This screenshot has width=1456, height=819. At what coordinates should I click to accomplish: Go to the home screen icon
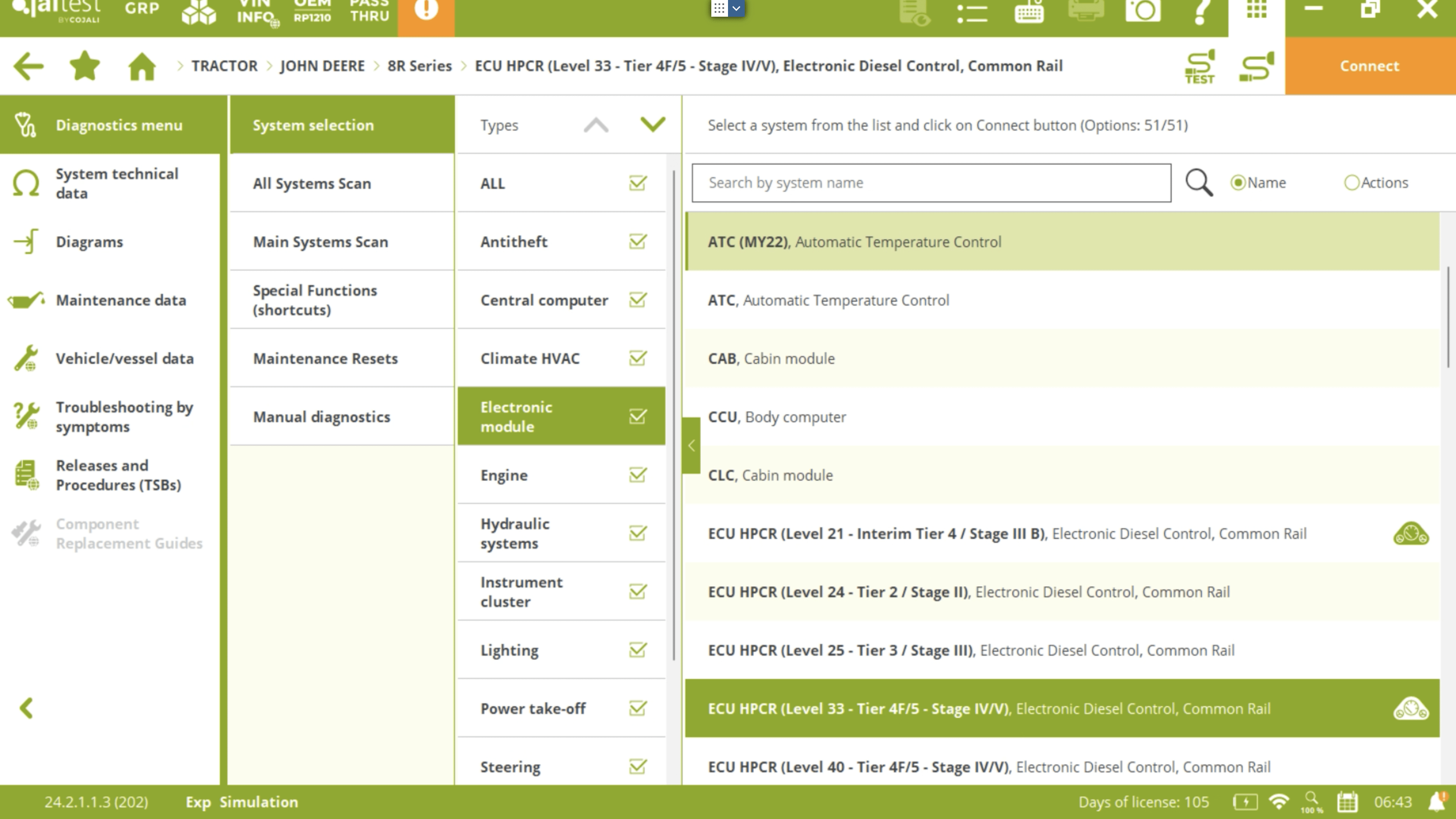click(x=141, y=66)
